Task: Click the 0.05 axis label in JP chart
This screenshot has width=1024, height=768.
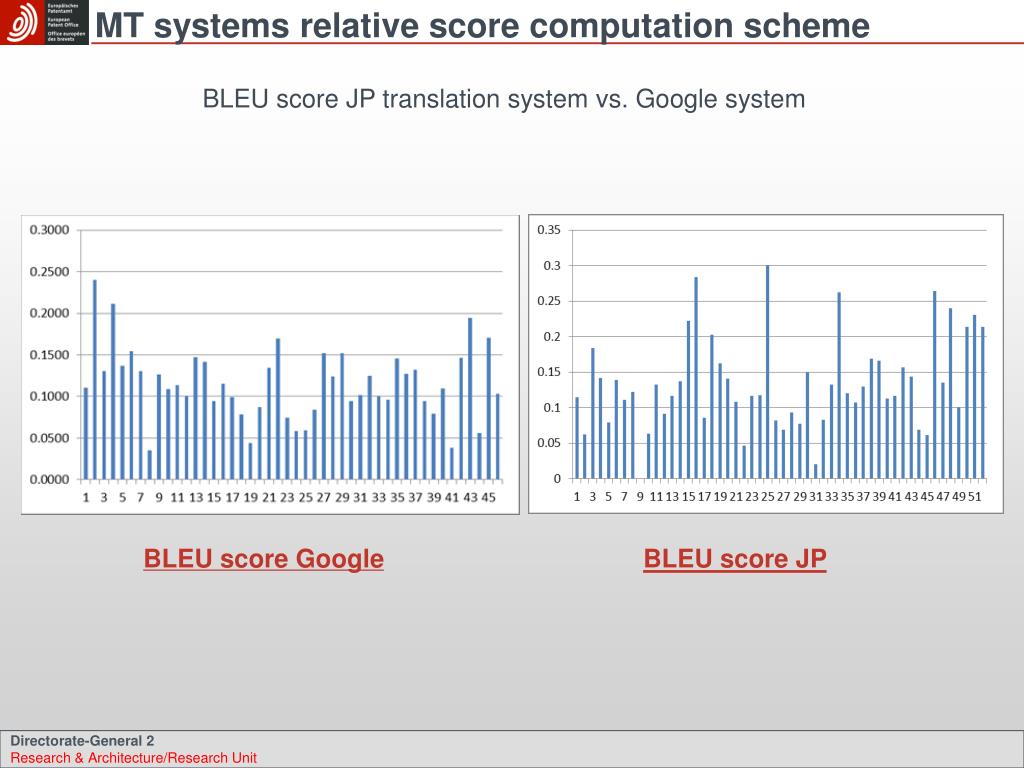Action: click(x=549, y=443)
